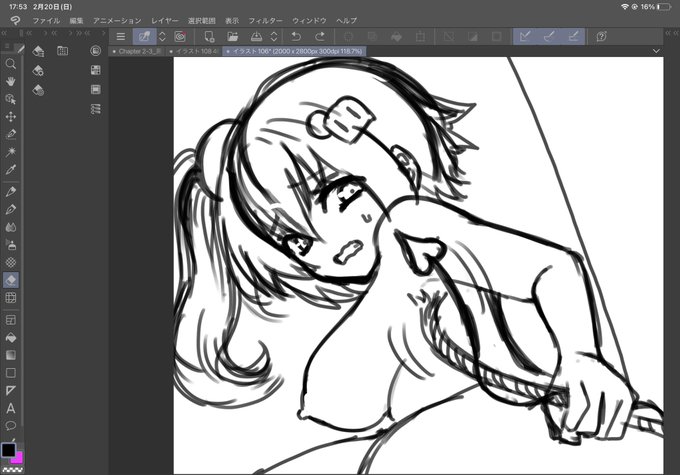
Task: Expand the right palette dock arrows
Action: pyautogui.click(x=670, y=33)
